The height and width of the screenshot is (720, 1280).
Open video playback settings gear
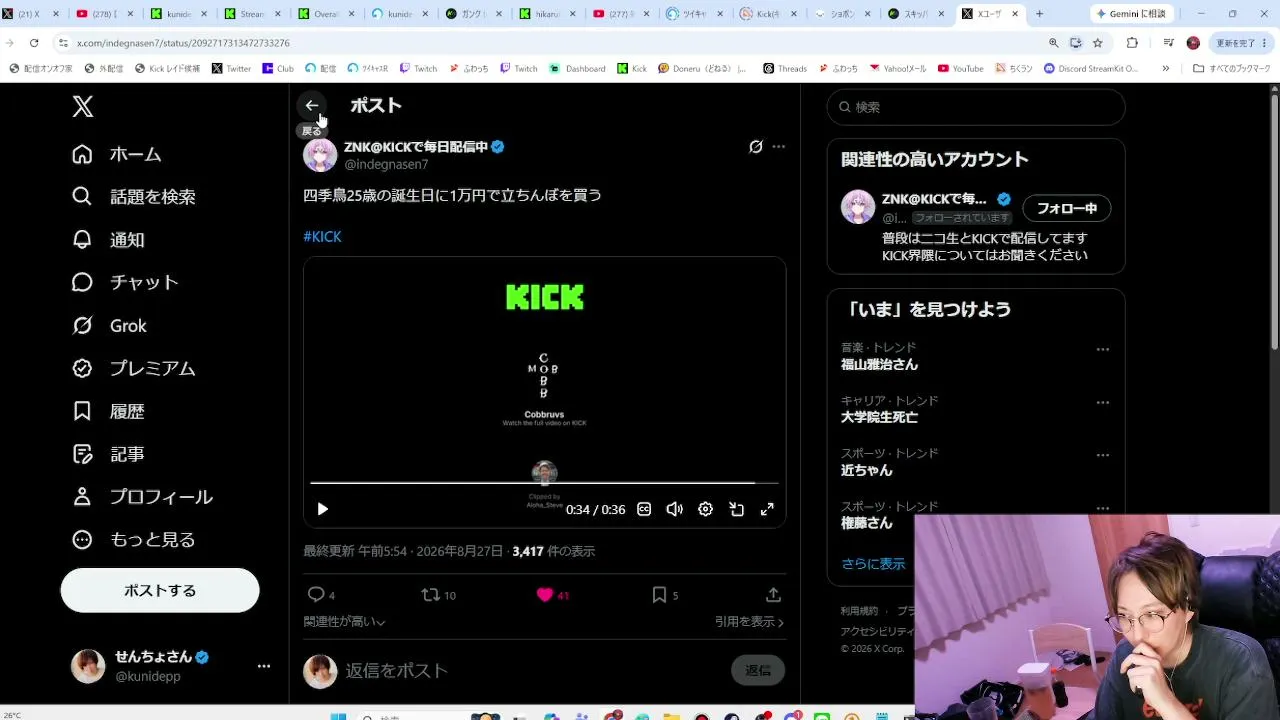tap(706, 509)
